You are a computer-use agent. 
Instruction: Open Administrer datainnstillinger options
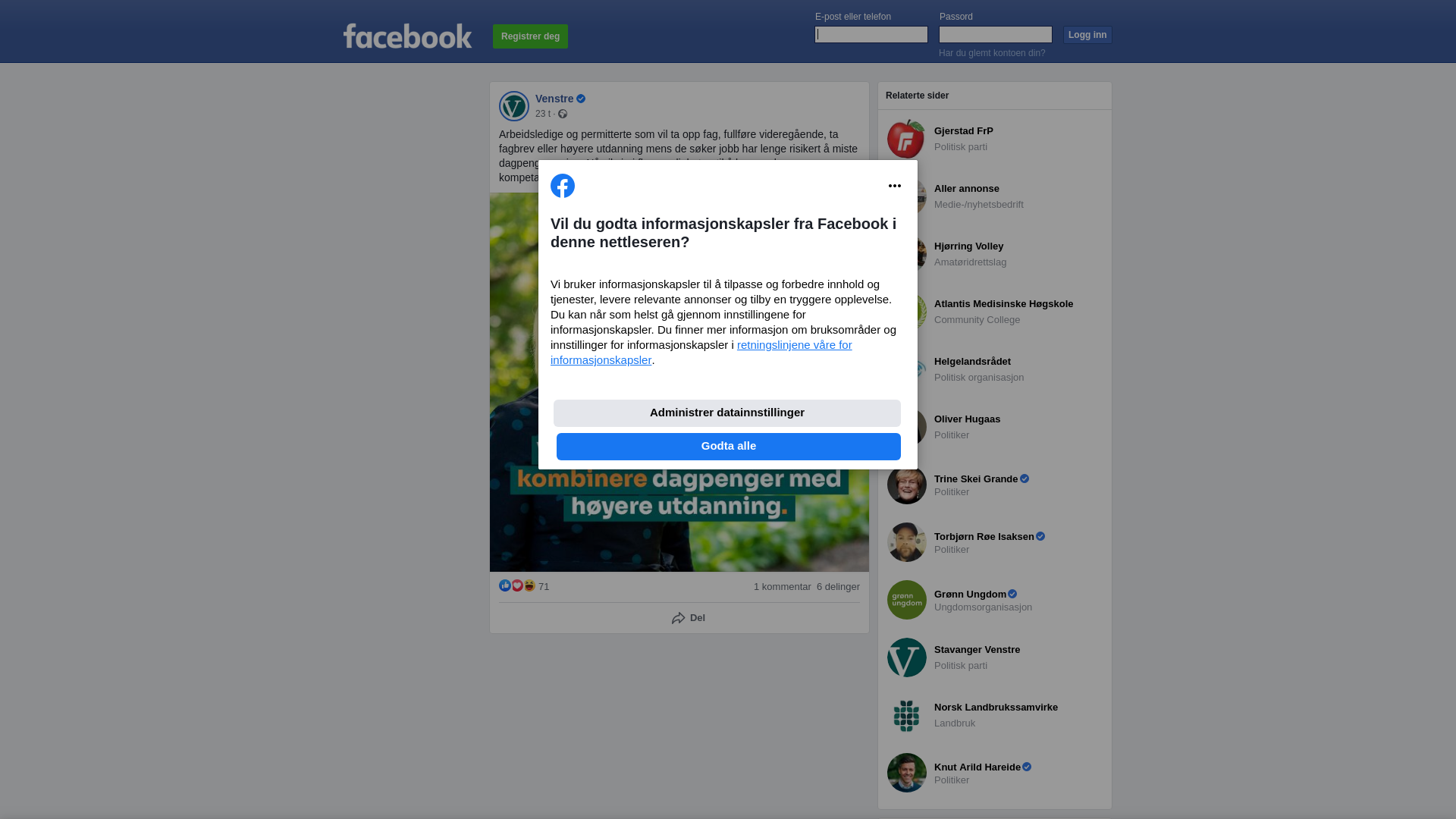click(727, 413)
